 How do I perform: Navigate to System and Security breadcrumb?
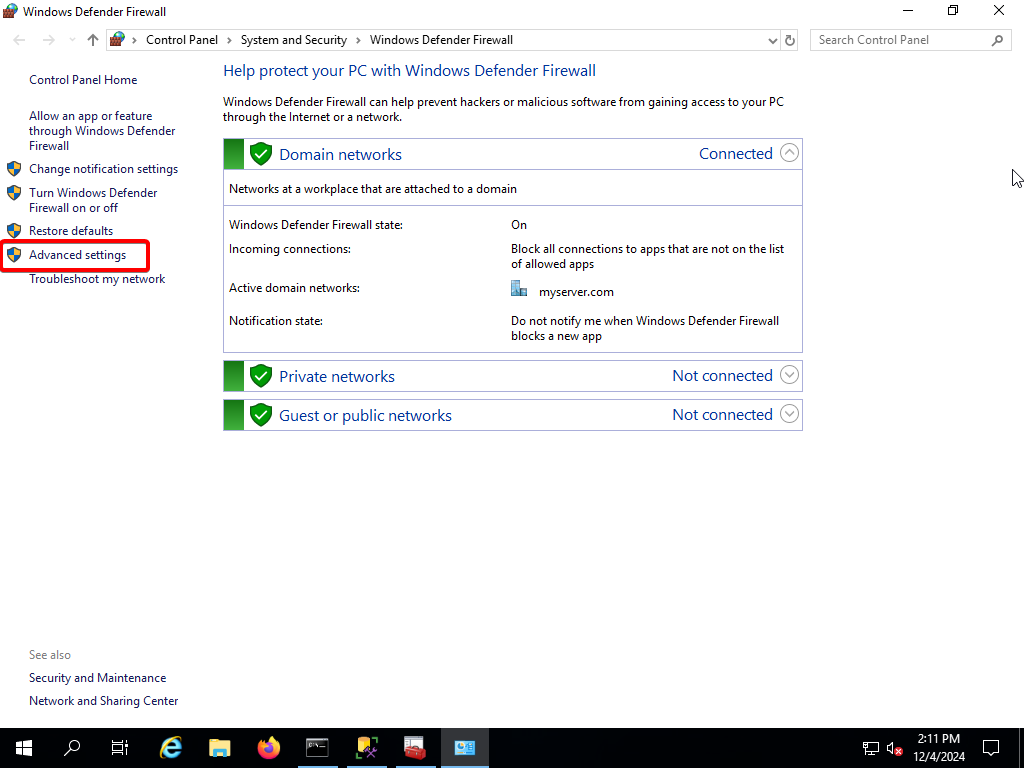pos(293,40)
